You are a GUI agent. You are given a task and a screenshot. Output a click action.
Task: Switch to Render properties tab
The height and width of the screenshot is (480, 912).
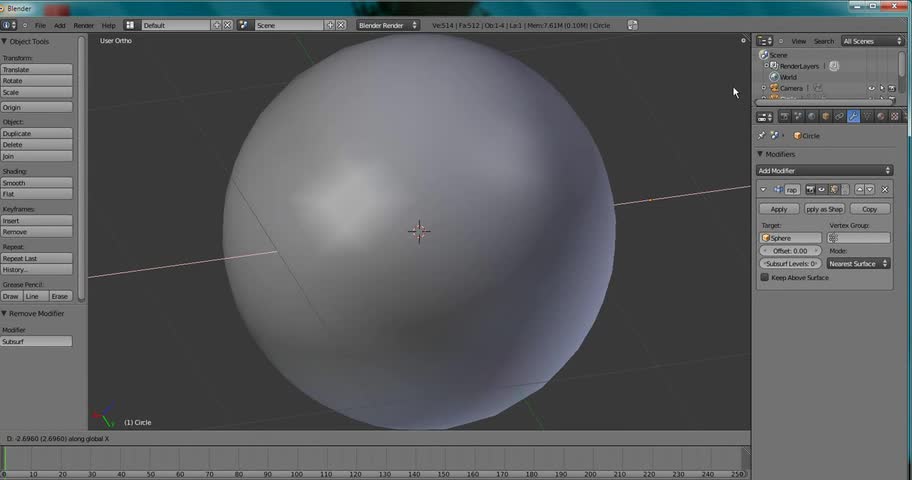click(784, 116)
